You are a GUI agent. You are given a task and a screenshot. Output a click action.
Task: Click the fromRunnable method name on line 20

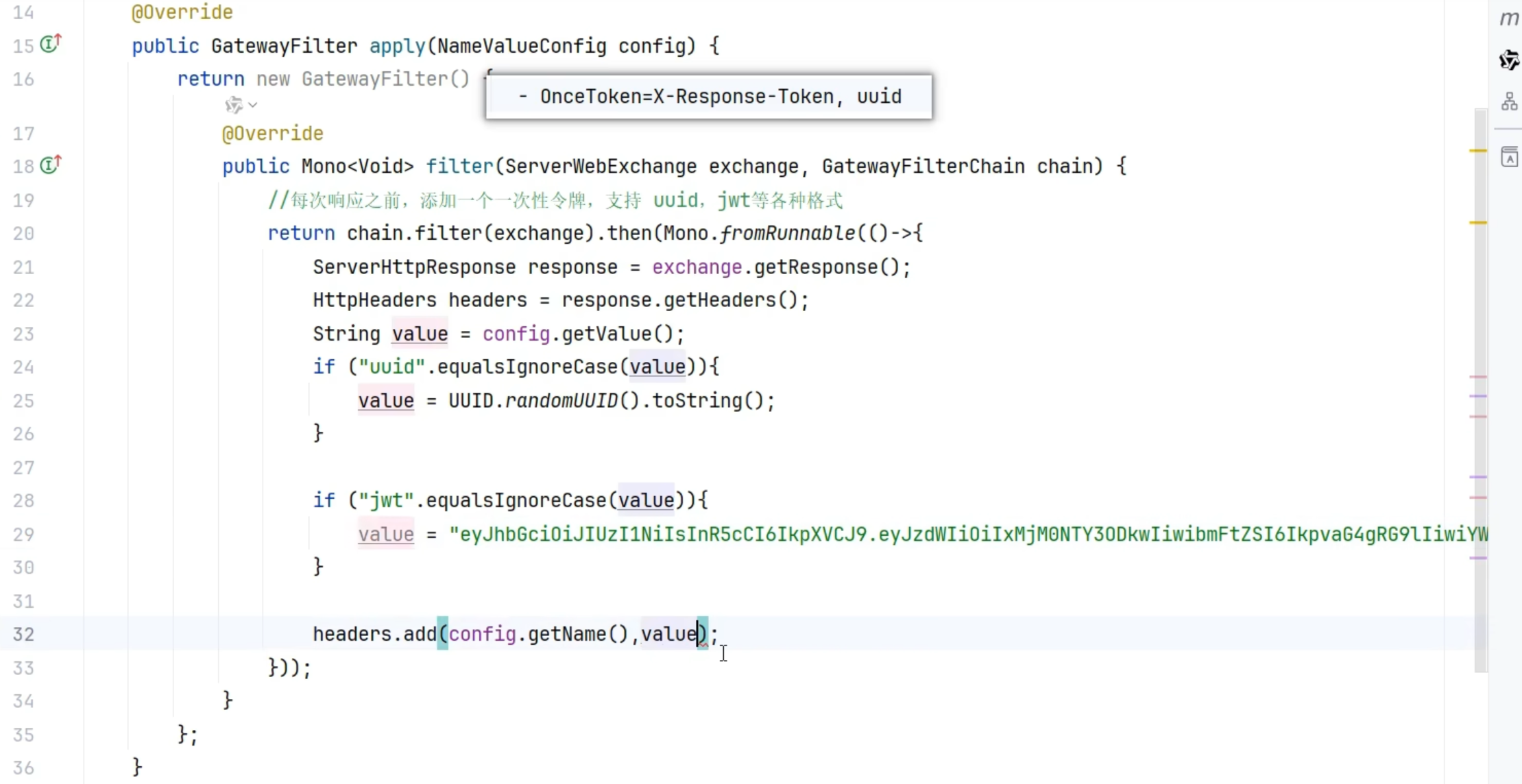[x=788, y=234]
